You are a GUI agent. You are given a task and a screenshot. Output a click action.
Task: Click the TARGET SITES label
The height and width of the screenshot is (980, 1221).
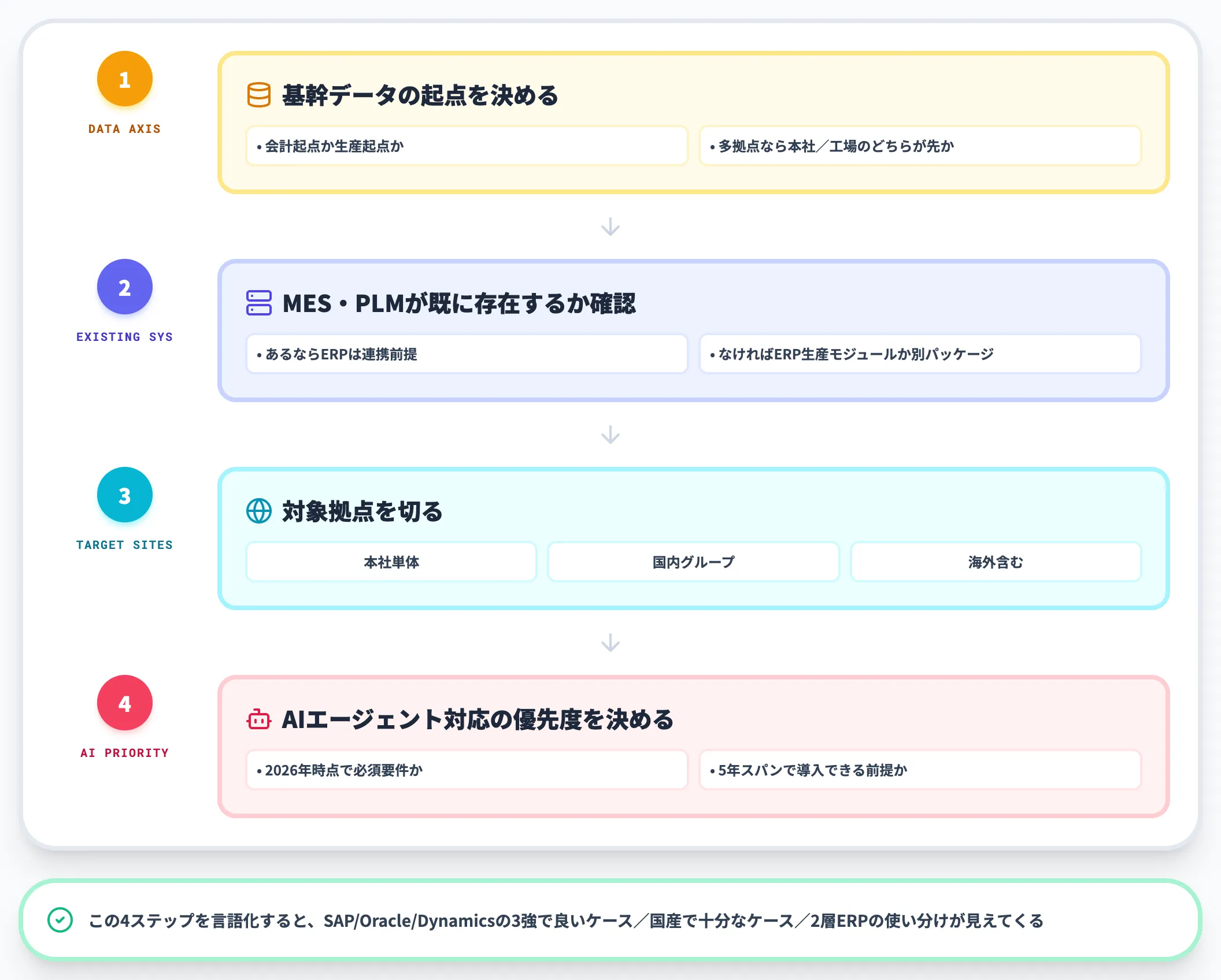click(125, 545)
